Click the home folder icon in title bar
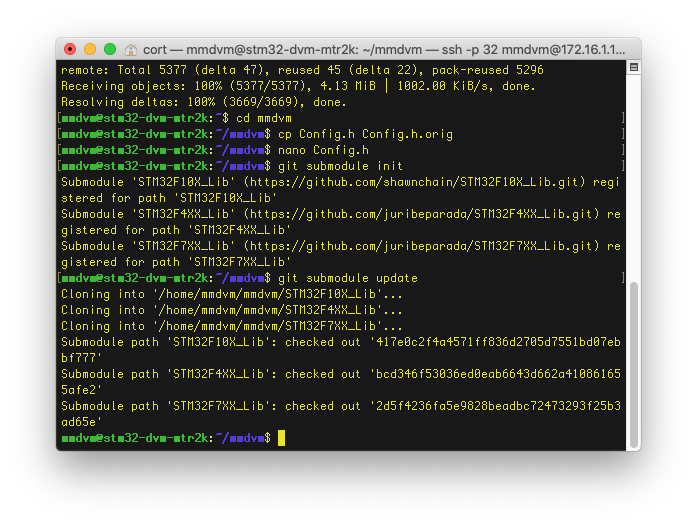The image size is (697, 525). click(131, 50)
